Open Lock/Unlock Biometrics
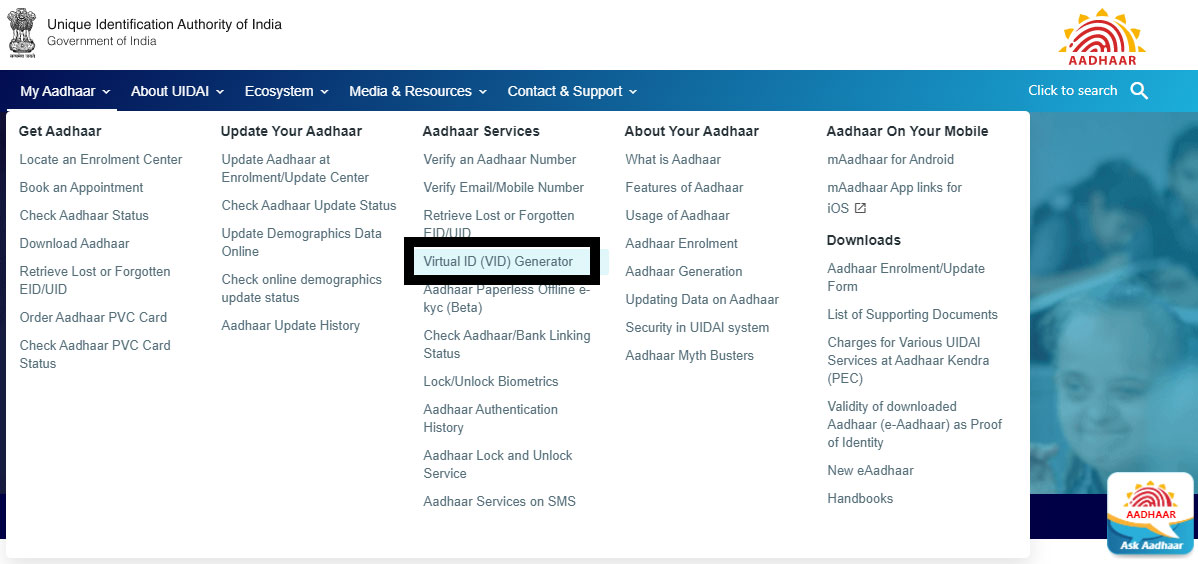The image size is (1198, 564). 491,381
